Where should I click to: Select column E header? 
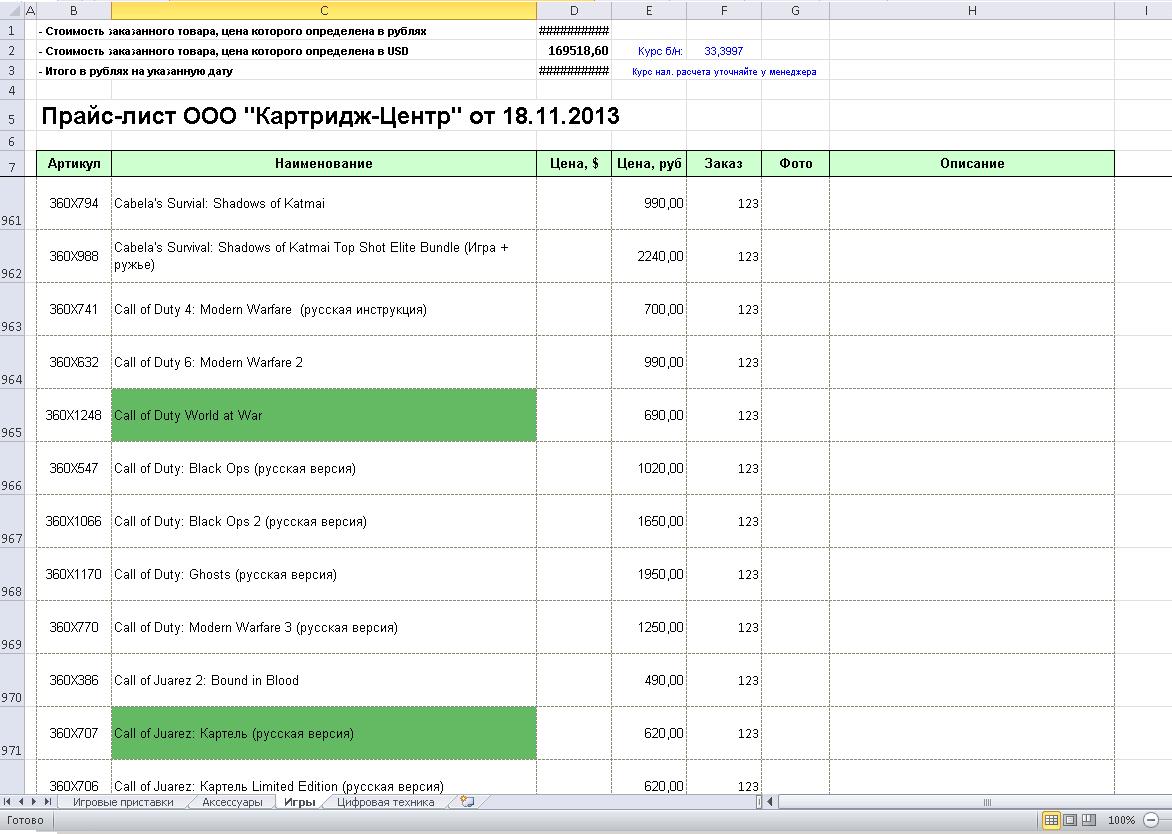(x=649, y=10)
